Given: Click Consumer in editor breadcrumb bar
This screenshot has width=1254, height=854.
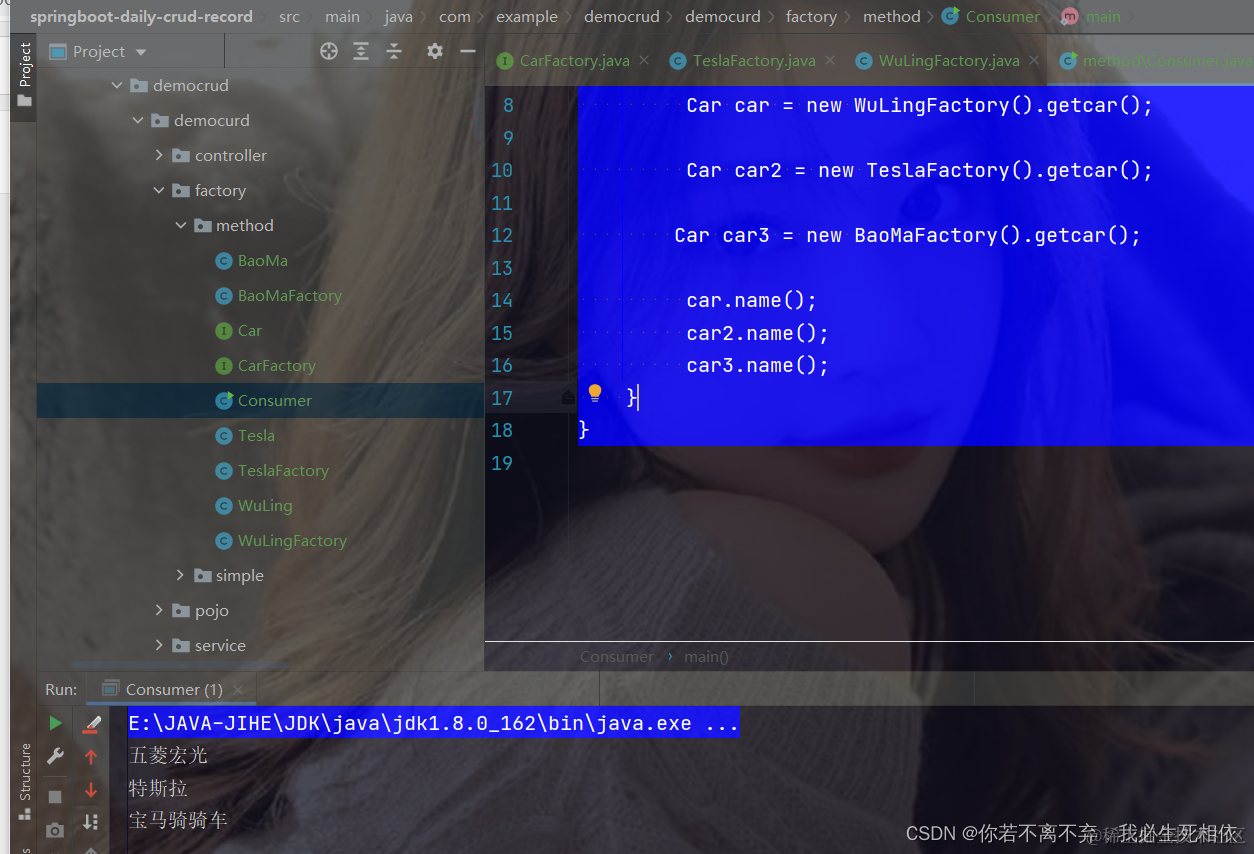Looking at the screenshot, I should (616, 657).
